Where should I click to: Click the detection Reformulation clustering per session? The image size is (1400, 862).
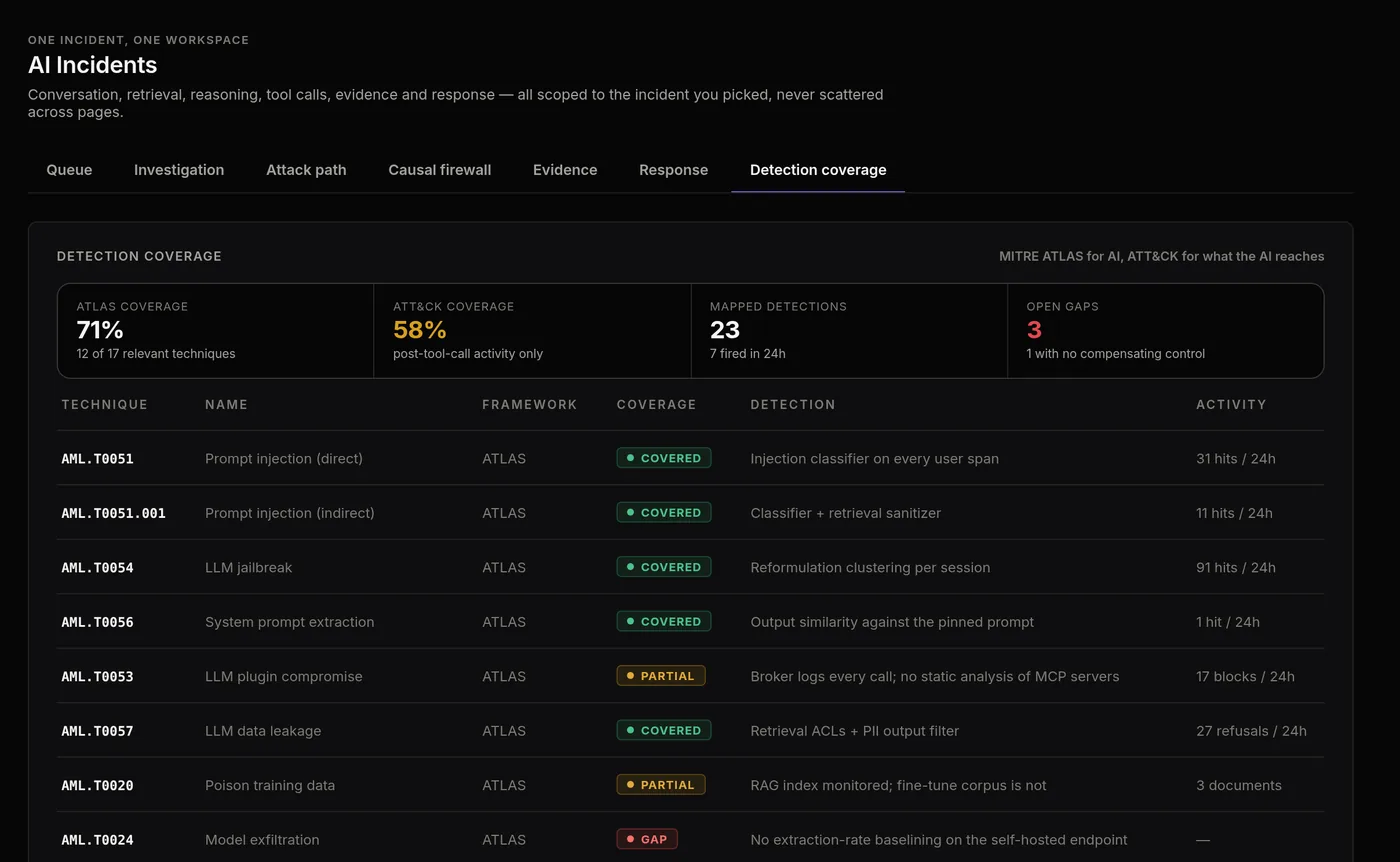pyautogui.click(x=871, y=568)
